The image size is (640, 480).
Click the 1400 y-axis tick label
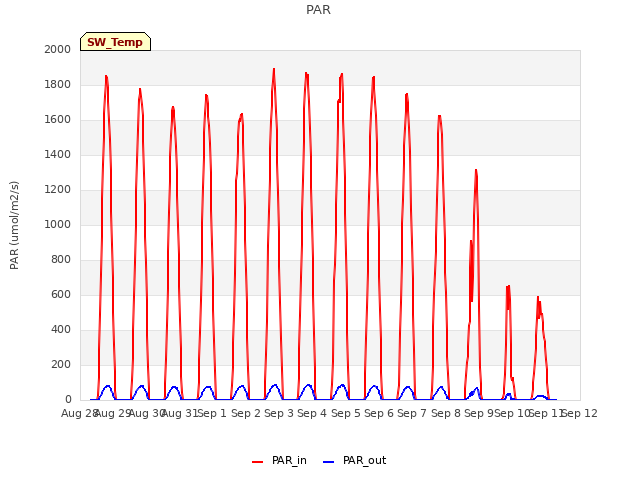click(58, 155)
